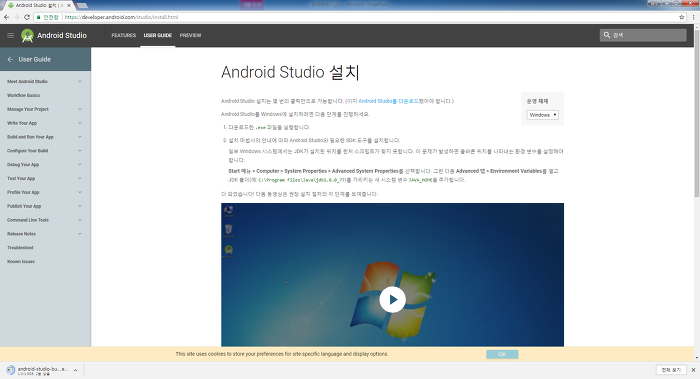Open the hamburger navigation menu
700x379 pixels.
click(10, 35)
